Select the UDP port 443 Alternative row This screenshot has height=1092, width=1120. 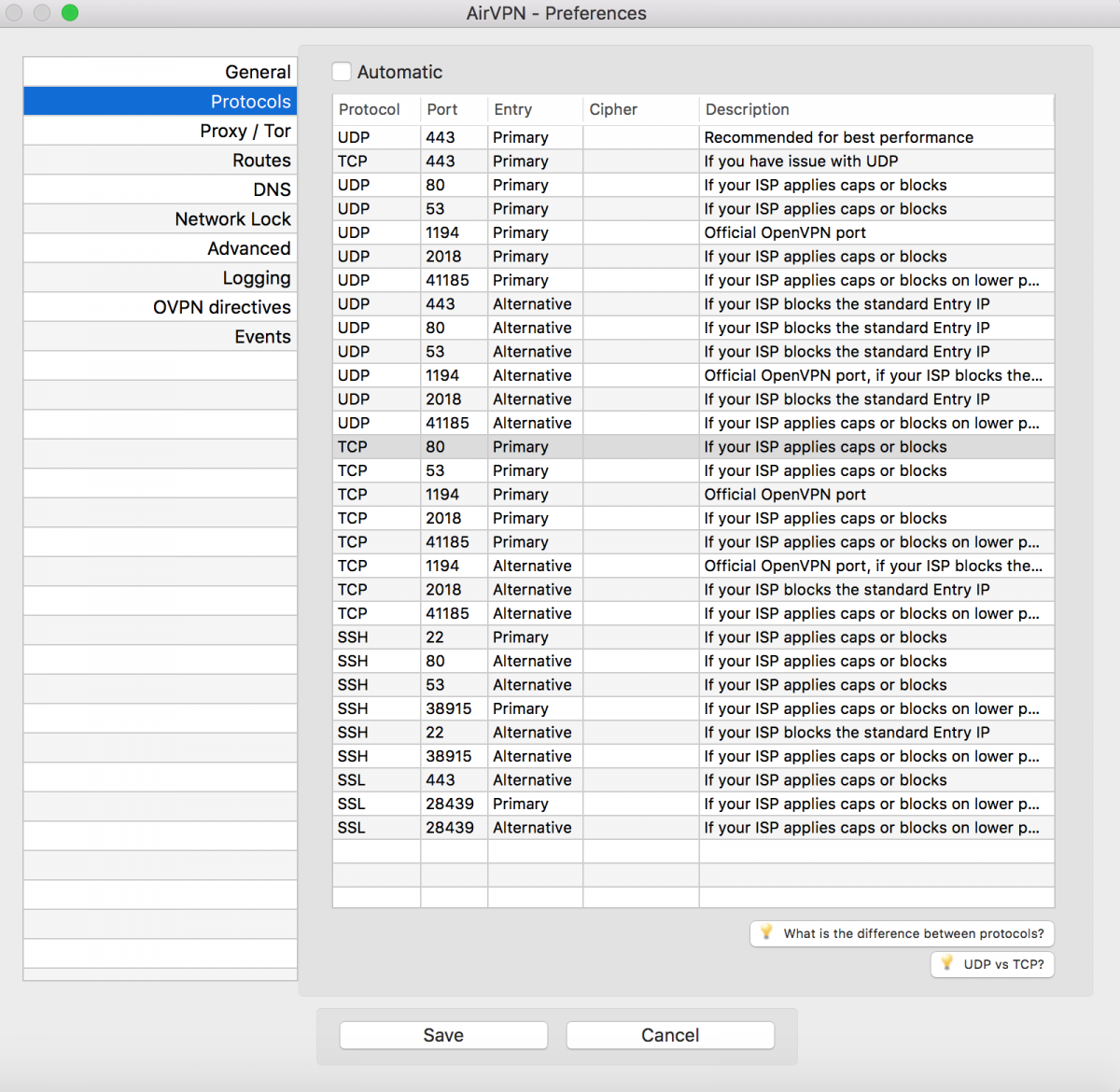(x=693, y=304)
